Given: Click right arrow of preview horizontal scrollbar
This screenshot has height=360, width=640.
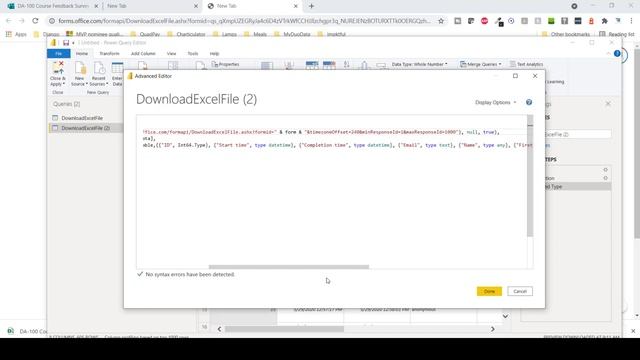Looking at the screenshot, I should (493, 329).
